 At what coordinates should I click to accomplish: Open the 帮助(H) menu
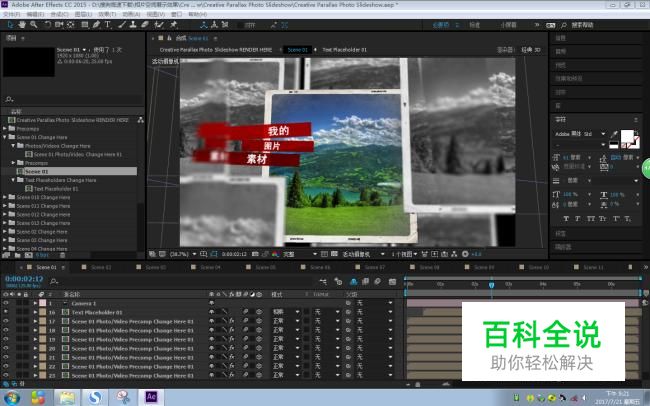(198, 14)
